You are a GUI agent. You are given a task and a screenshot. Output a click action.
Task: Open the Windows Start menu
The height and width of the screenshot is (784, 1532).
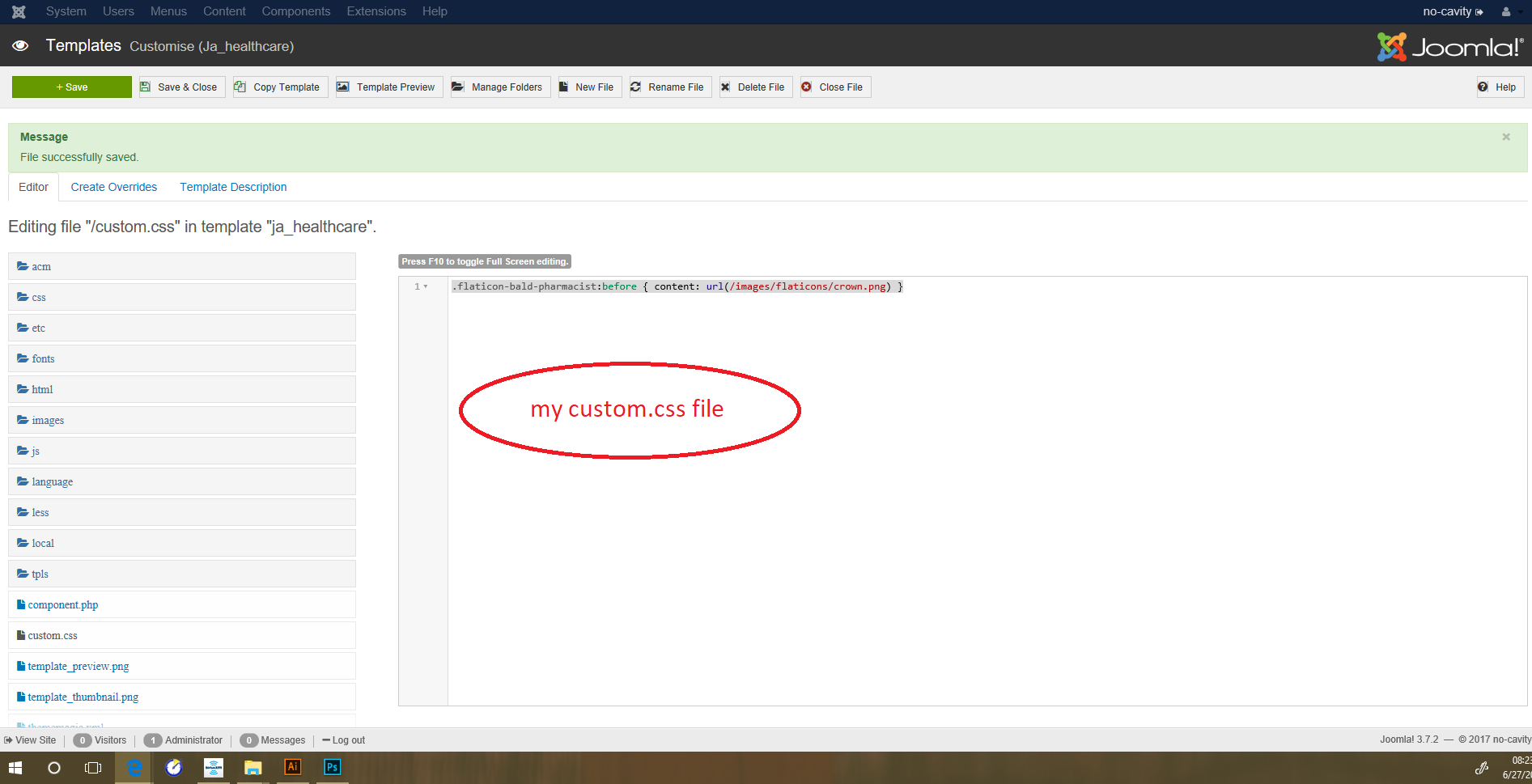pyautogui.click(x=15, y=767)
